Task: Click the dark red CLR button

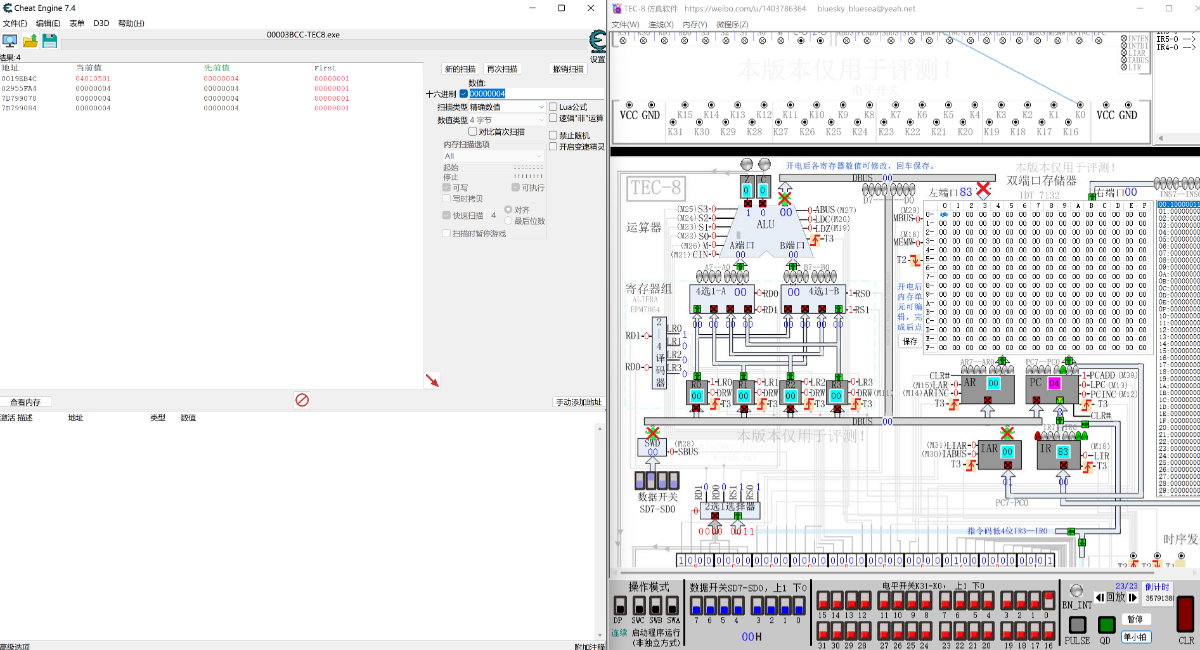Action: (x=1185, y=613)
